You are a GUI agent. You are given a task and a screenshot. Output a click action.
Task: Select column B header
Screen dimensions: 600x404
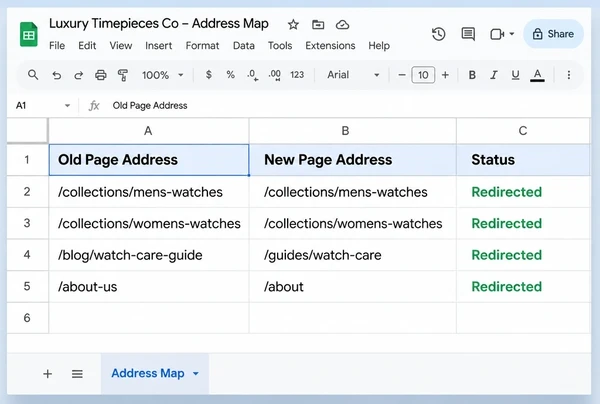tap(352, 131)
